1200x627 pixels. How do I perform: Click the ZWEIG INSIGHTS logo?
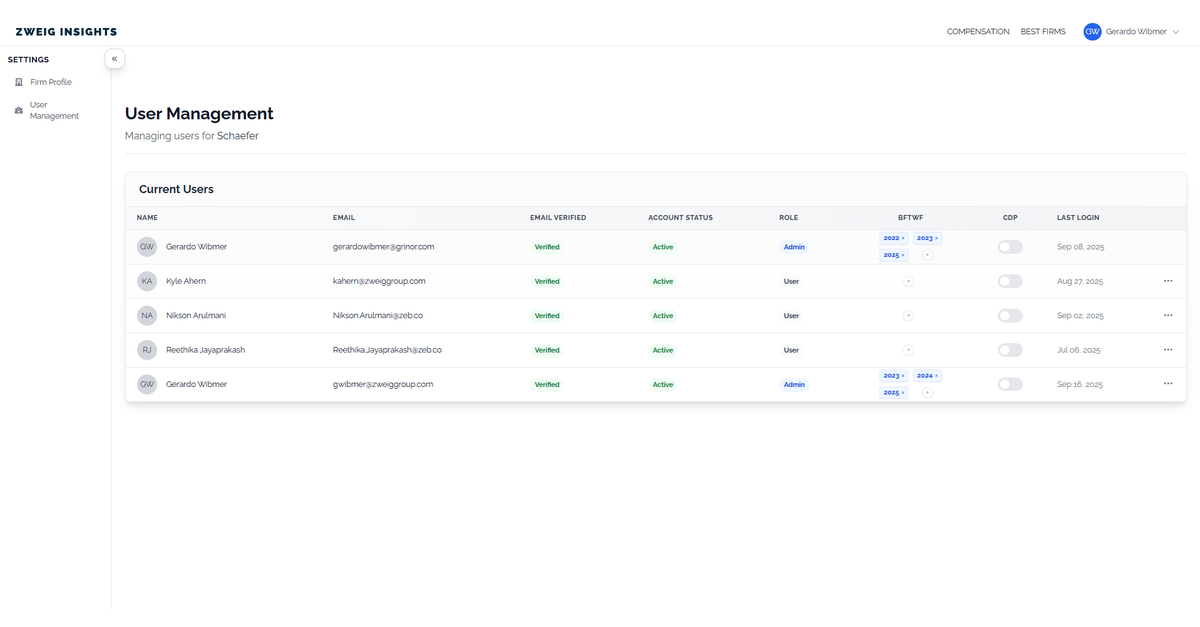tap(65, 31)
